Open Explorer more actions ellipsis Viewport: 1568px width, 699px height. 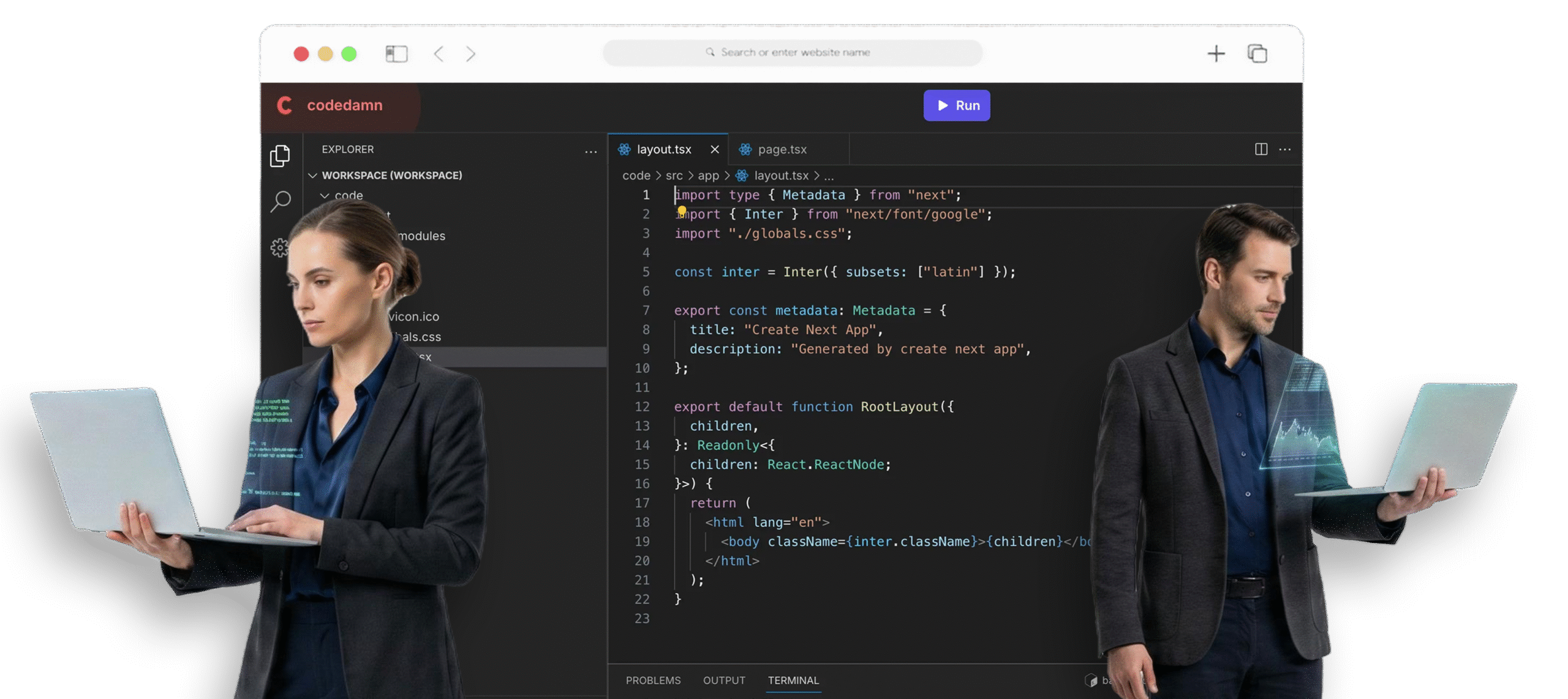pos(590,151)
